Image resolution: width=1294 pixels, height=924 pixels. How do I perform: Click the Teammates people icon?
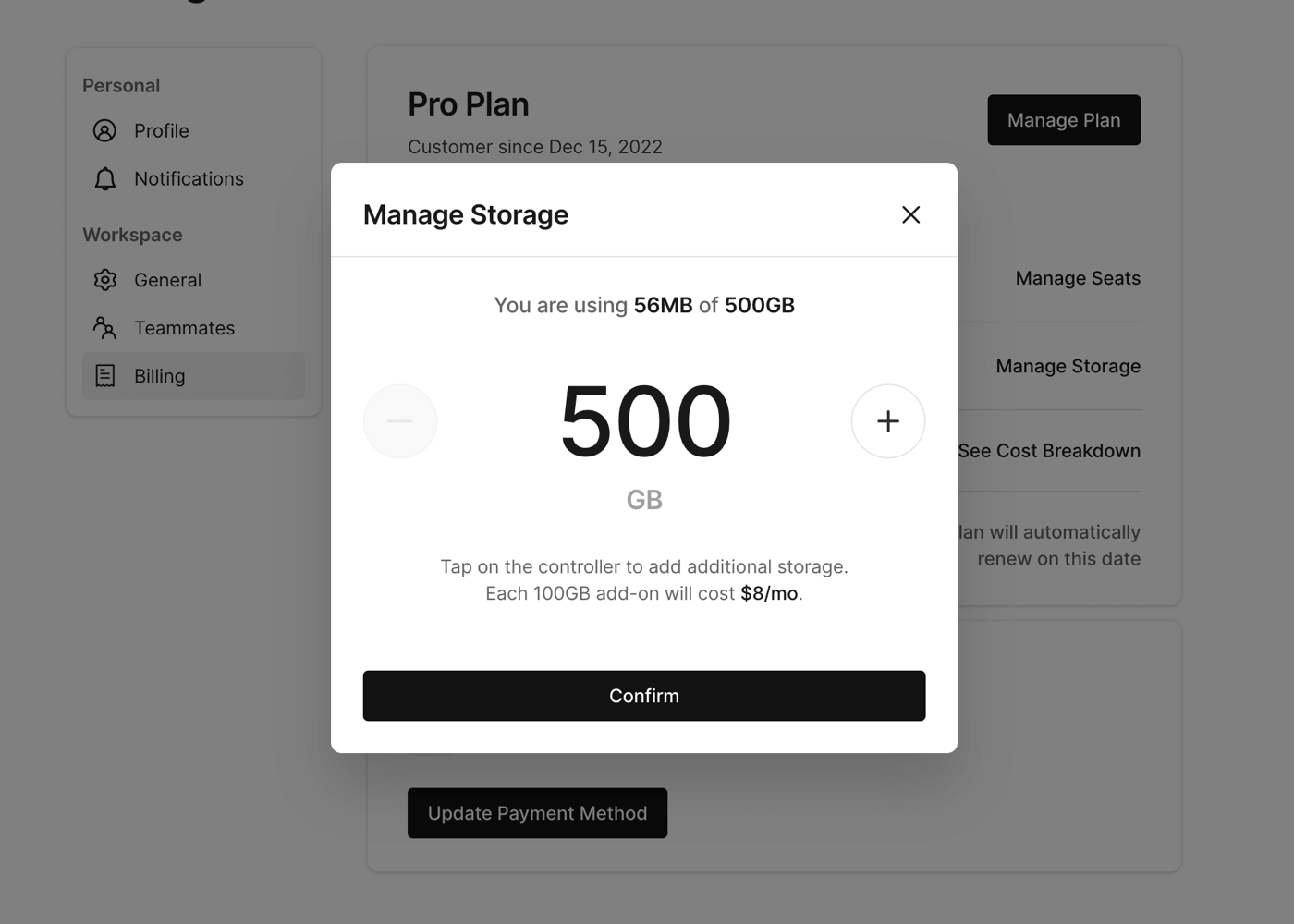tap(105, 328)
